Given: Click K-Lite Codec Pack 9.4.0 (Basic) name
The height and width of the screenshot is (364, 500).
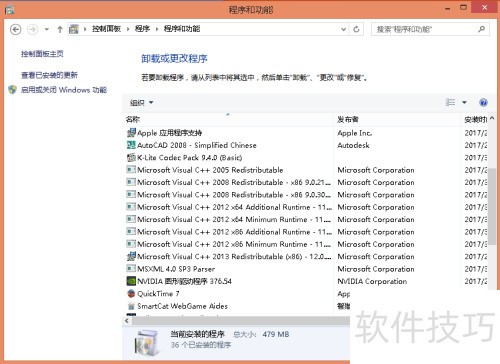Looking at the screenshot, I should tap(189, 157).
